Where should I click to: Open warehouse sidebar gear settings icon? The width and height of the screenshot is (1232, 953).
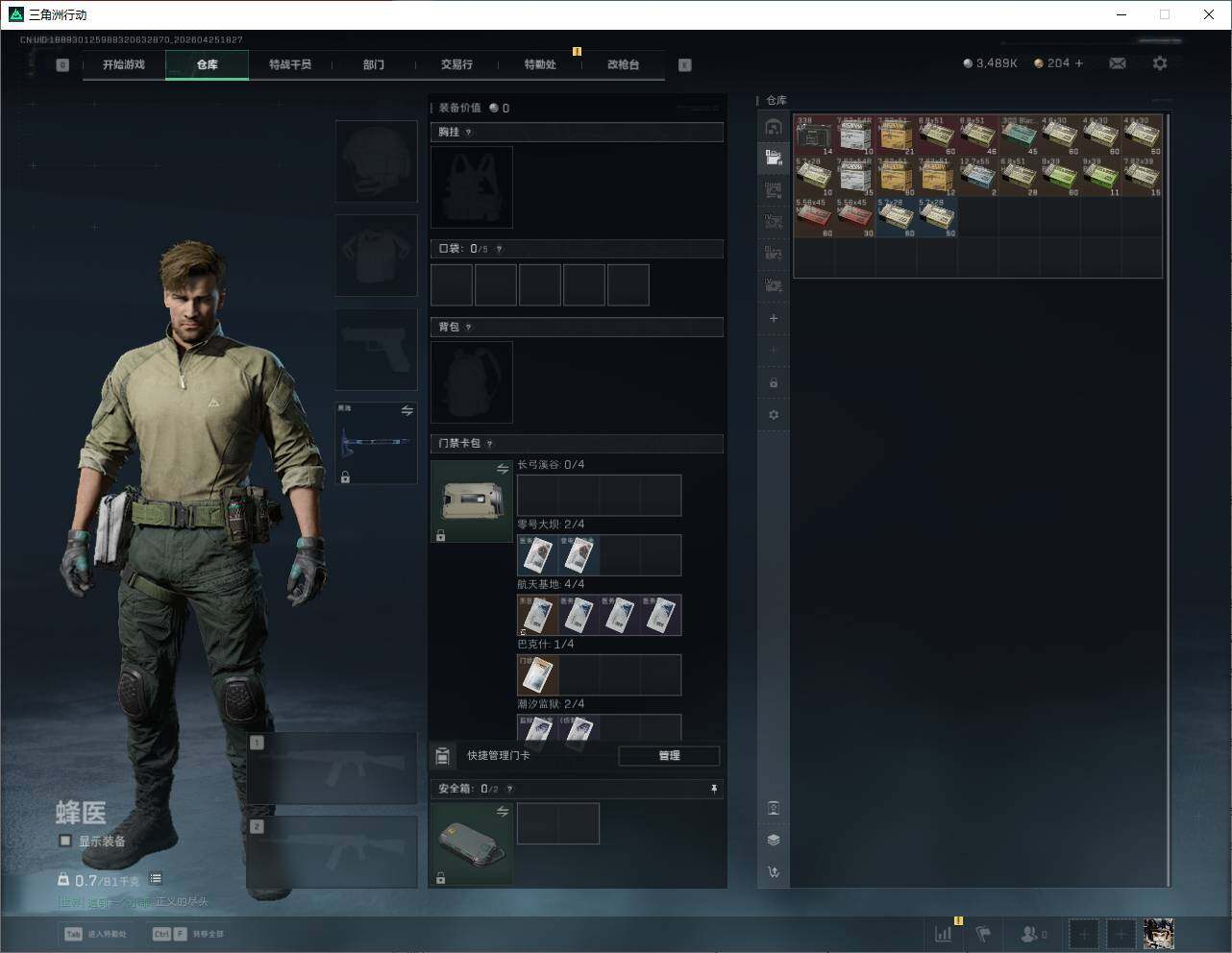coord(774,415)
